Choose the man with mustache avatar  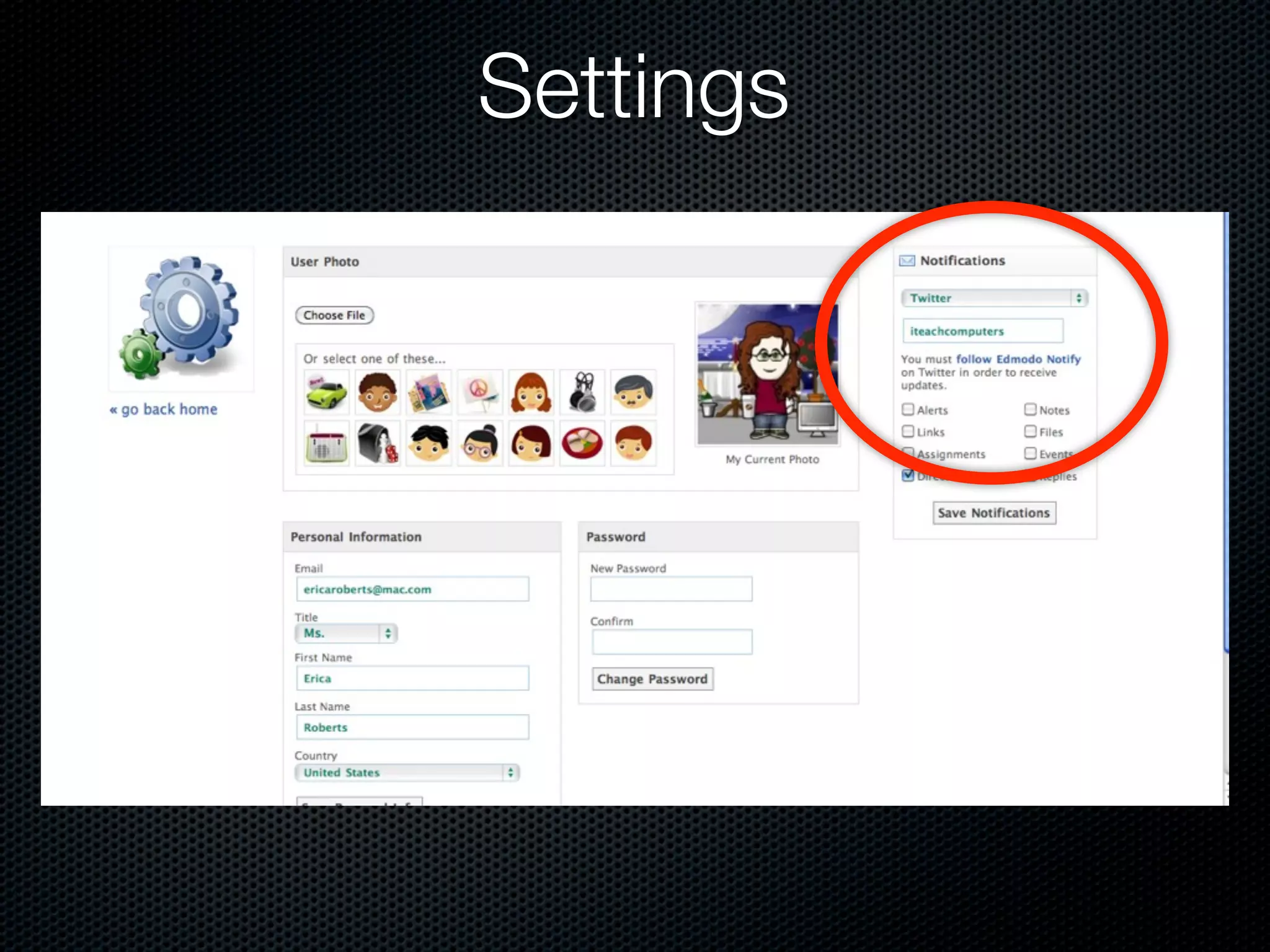pos(633,392)
